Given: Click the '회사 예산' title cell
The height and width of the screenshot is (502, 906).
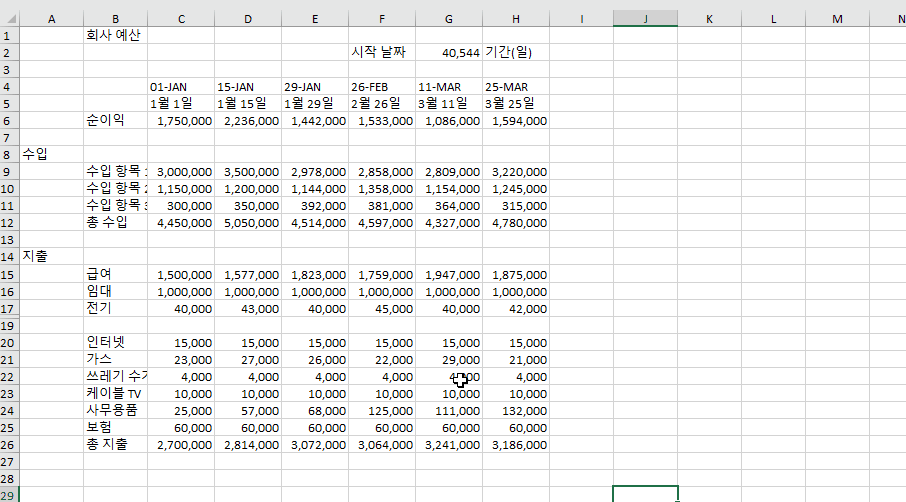Looking at the screenshot, I should click(115, 35).
